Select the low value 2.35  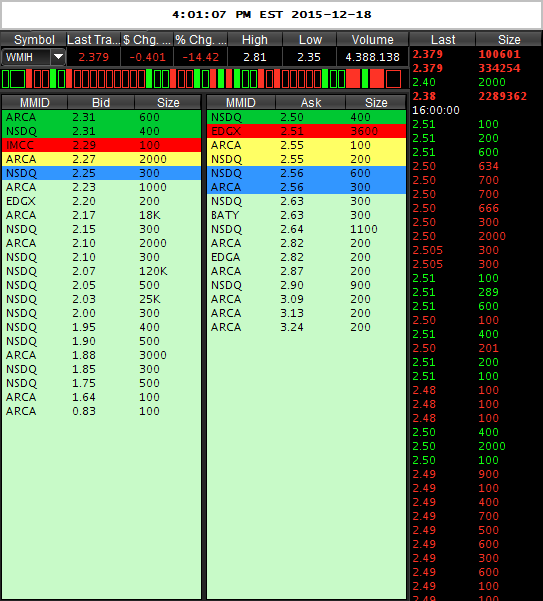pyautogui.click(x=309, y=57)
